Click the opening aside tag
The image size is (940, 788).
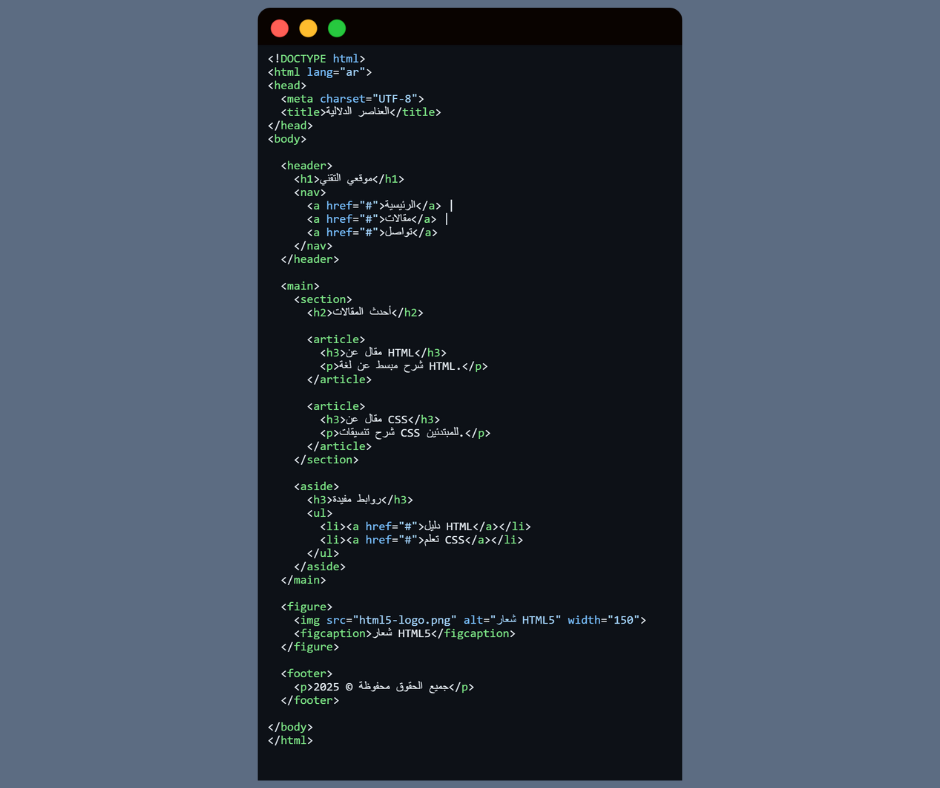point(316,486)
